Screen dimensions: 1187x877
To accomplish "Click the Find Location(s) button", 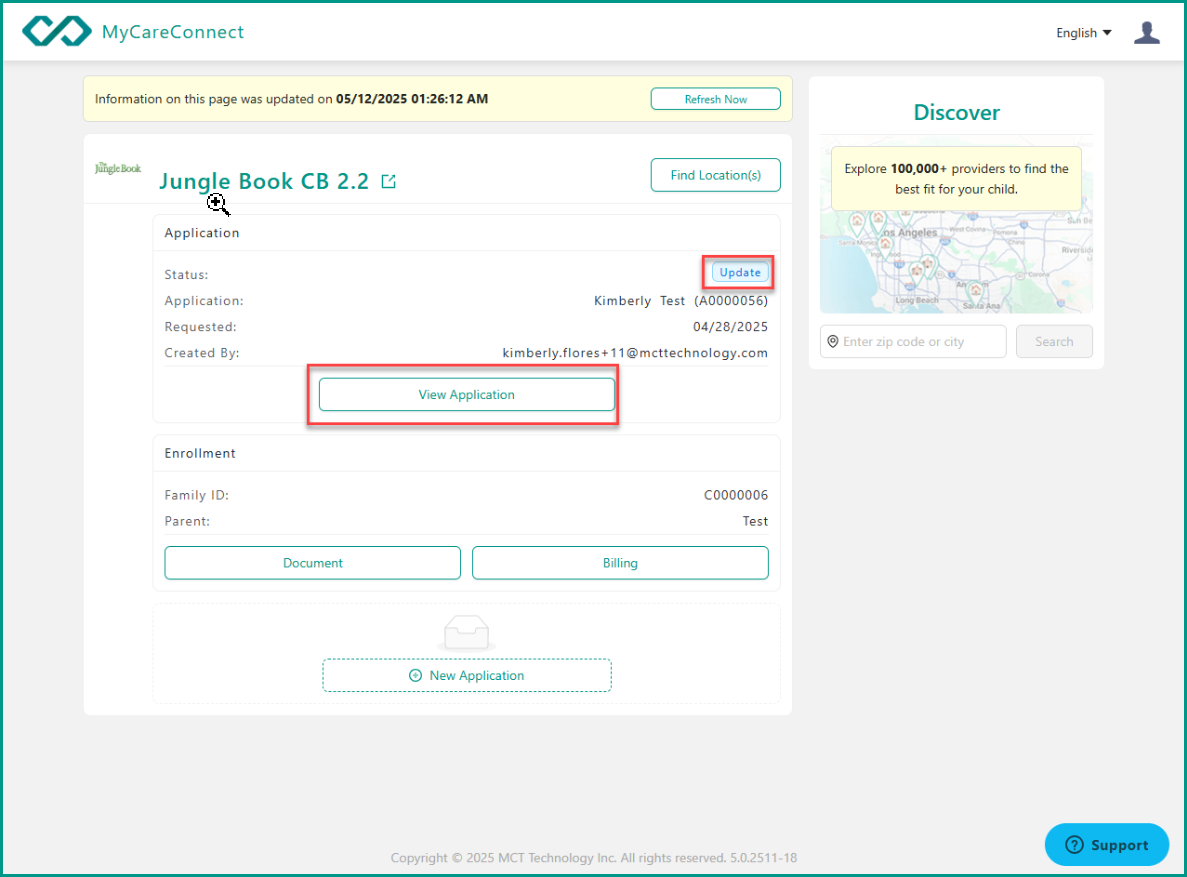I will [715, 175].
